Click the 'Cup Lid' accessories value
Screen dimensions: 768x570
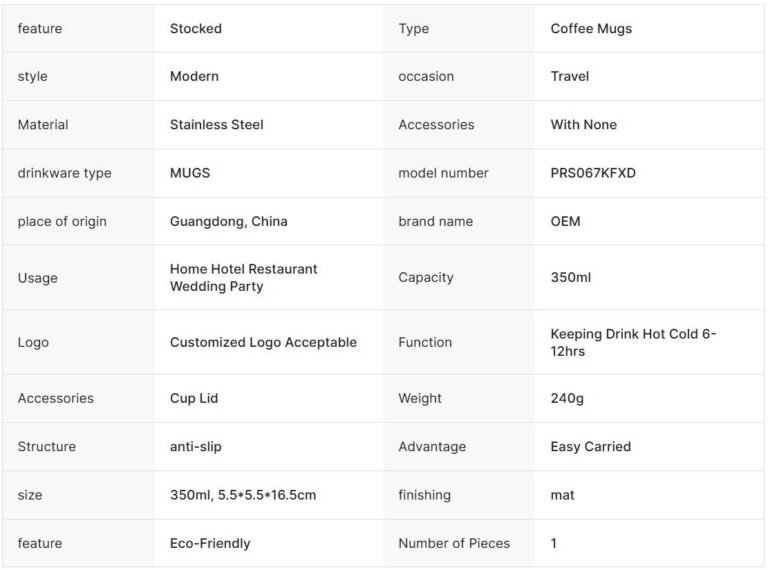(x=194, y=398)
